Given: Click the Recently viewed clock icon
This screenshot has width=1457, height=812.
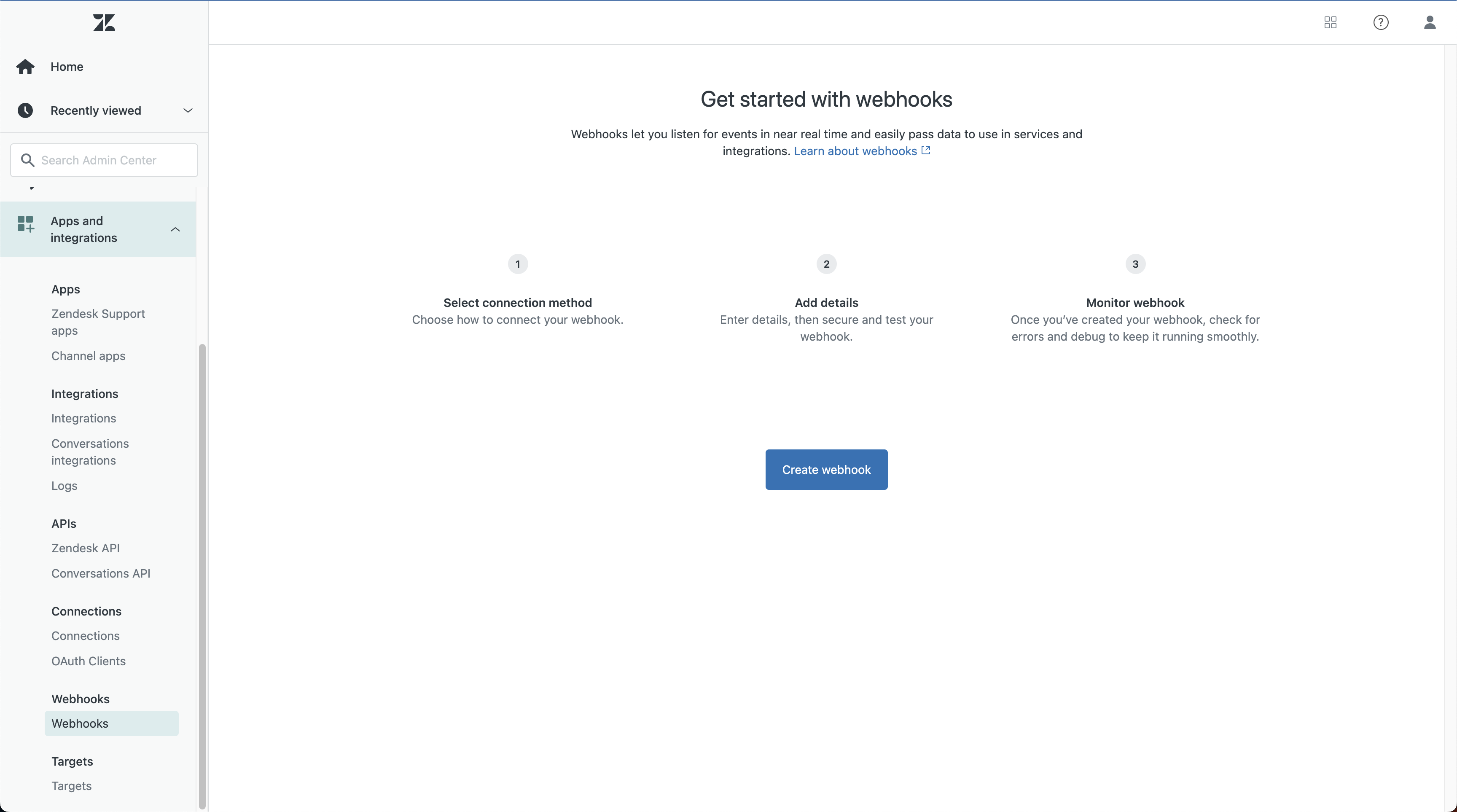Looking at the screenshot, I should (x=25, y=110).
